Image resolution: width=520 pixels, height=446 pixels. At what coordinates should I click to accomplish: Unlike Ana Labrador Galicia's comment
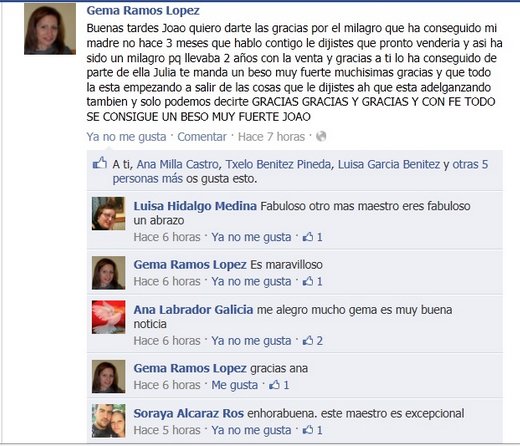tap(251, 341)
